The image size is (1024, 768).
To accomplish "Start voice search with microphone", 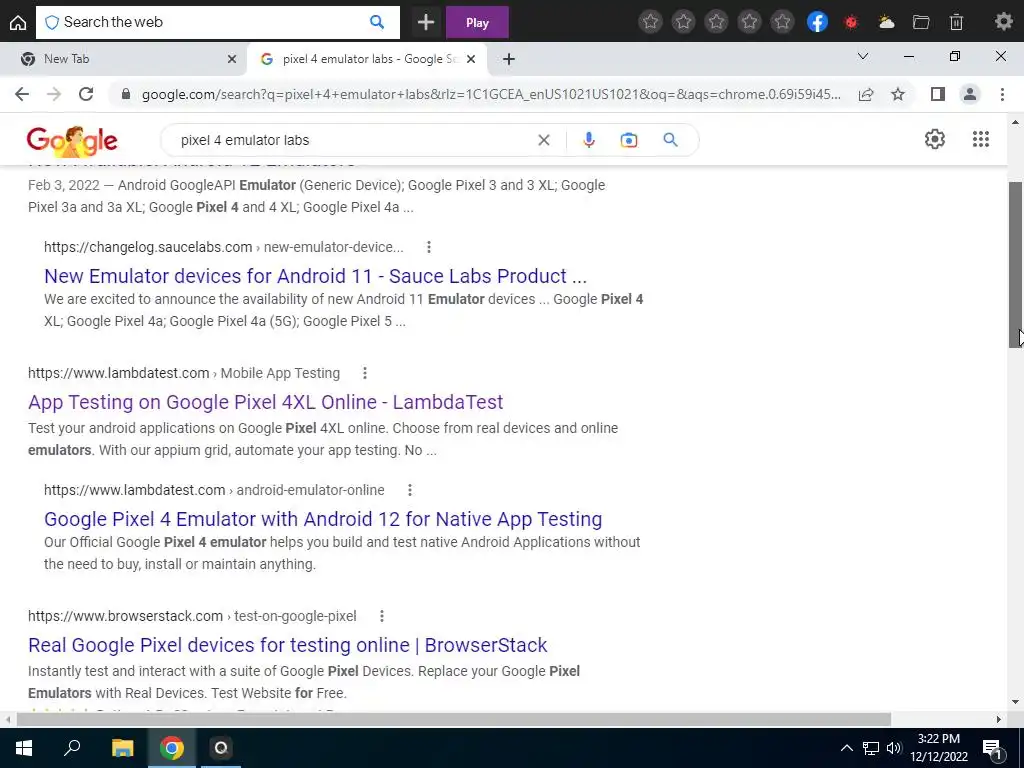I will tap(588, 140).
